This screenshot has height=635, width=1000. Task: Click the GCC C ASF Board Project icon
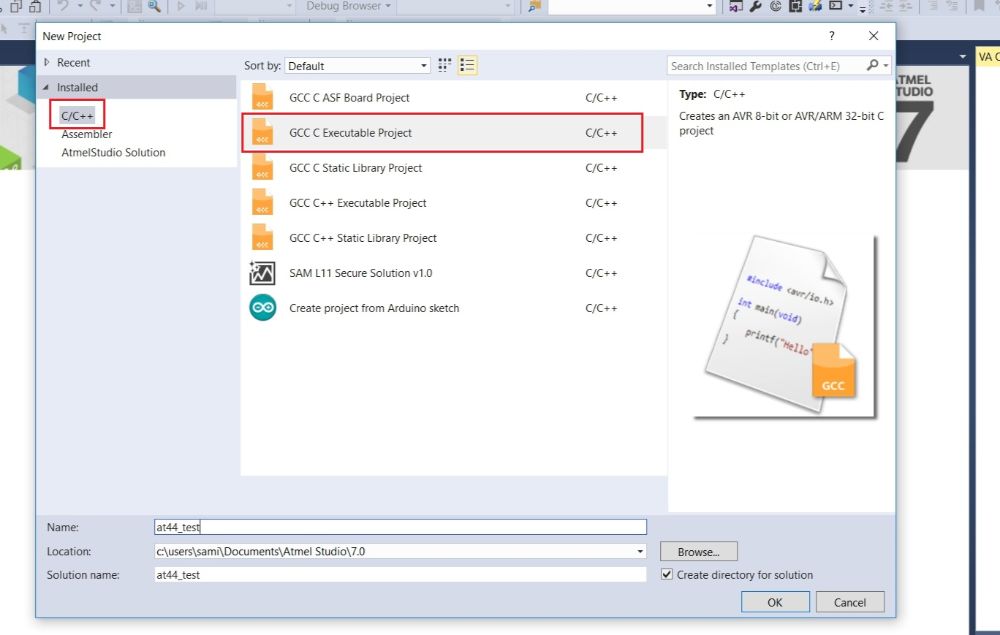(263, 98)
